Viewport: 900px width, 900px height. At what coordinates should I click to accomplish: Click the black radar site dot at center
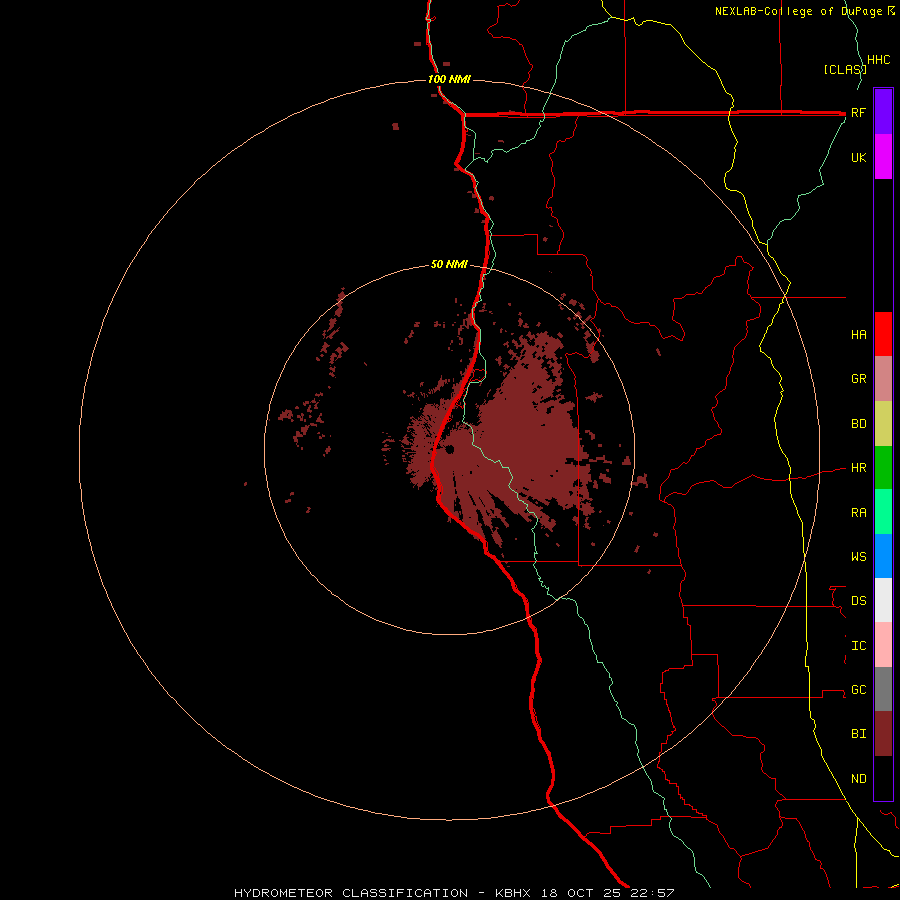(x=449, y=449)
